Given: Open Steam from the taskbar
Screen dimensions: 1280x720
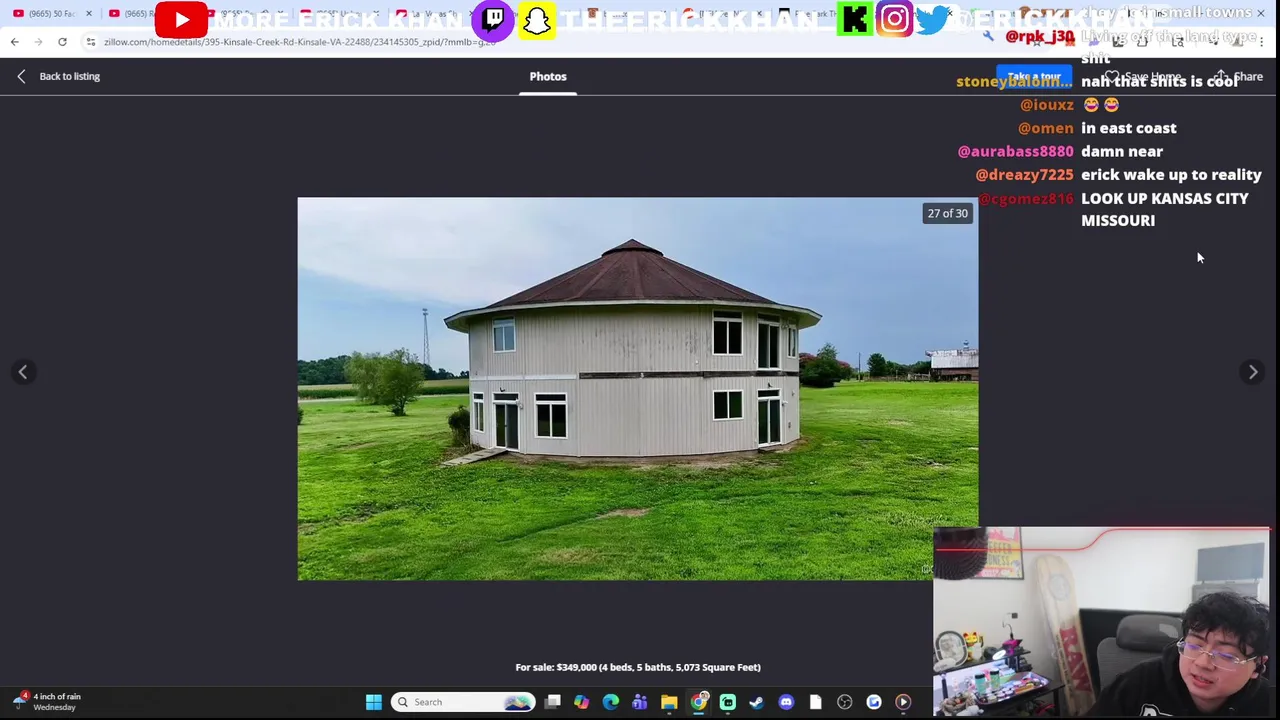Looking at the screenshot, I should 757,702.
